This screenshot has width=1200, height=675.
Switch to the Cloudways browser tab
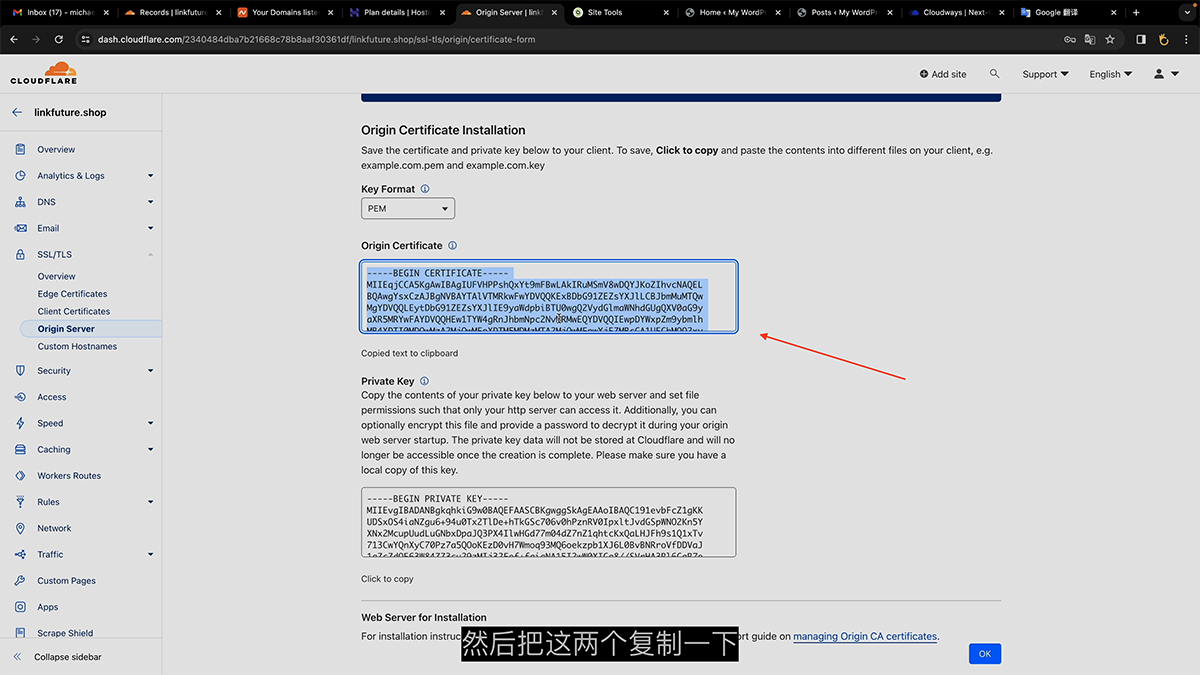click(x=956, y=13)
